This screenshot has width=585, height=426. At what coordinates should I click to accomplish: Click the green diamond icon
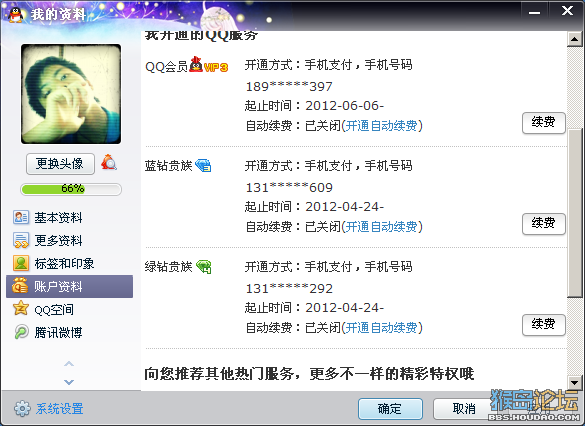click(x=204, y=266)
